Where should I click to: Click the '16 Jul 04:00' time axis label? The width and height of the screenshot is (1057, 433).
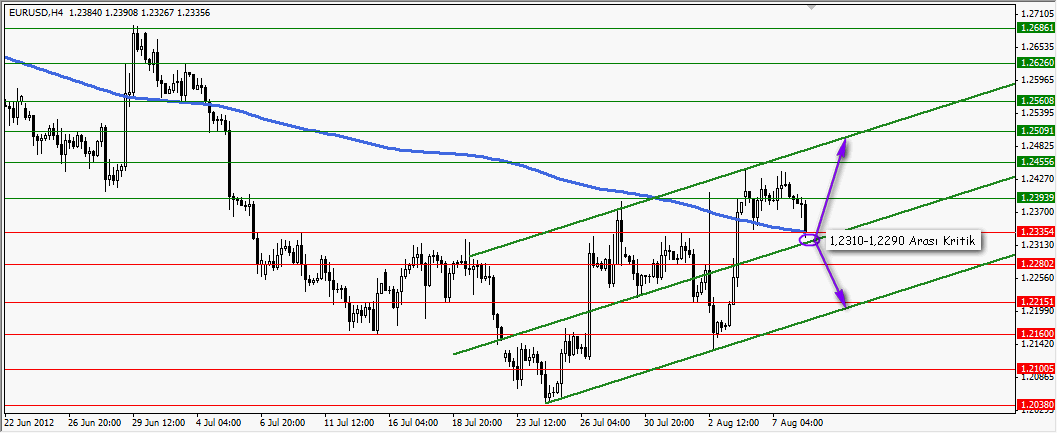[x=413, y=423]
